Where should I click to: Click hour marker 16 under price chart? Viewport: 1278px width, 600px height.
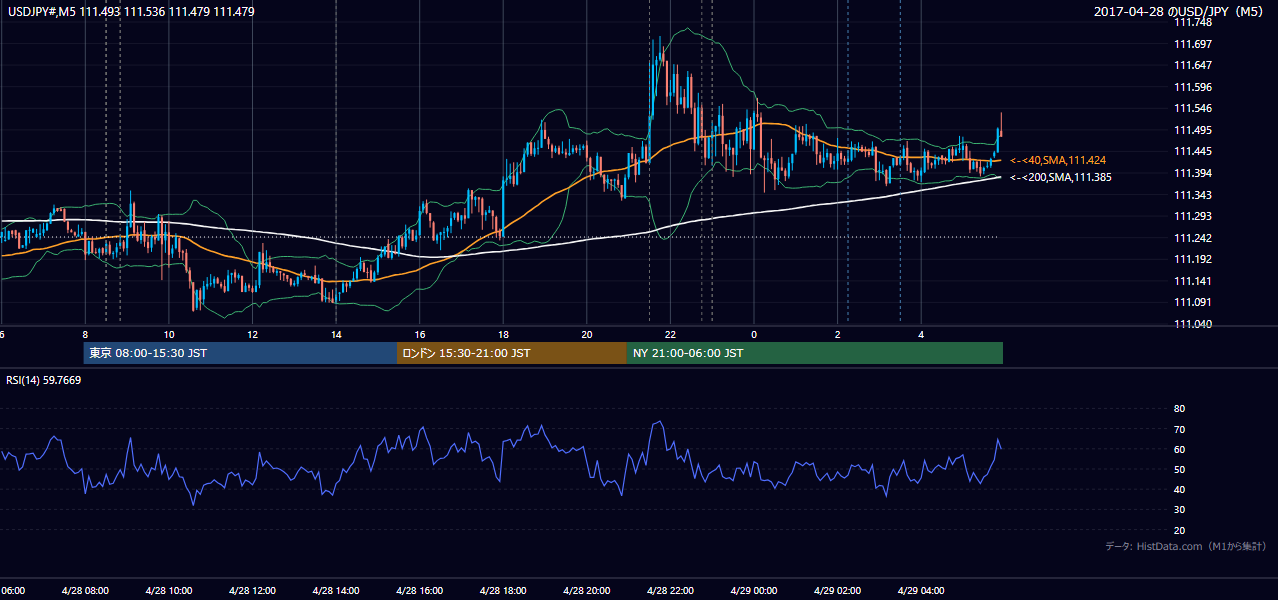click(x=420, y=334)
